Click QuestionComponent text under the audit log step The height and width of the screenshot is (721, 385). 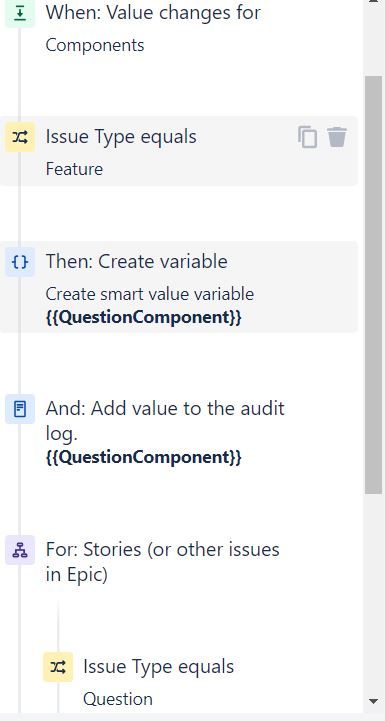click(144, 458)
